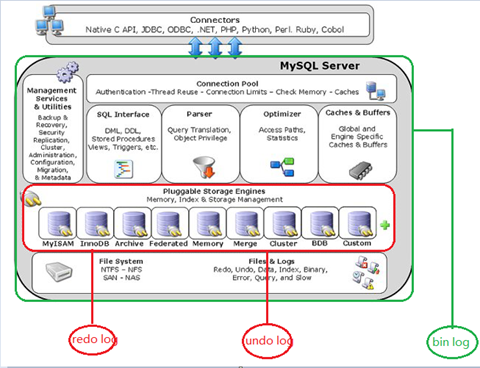Click the InnoDB label text

pos(95,244)
